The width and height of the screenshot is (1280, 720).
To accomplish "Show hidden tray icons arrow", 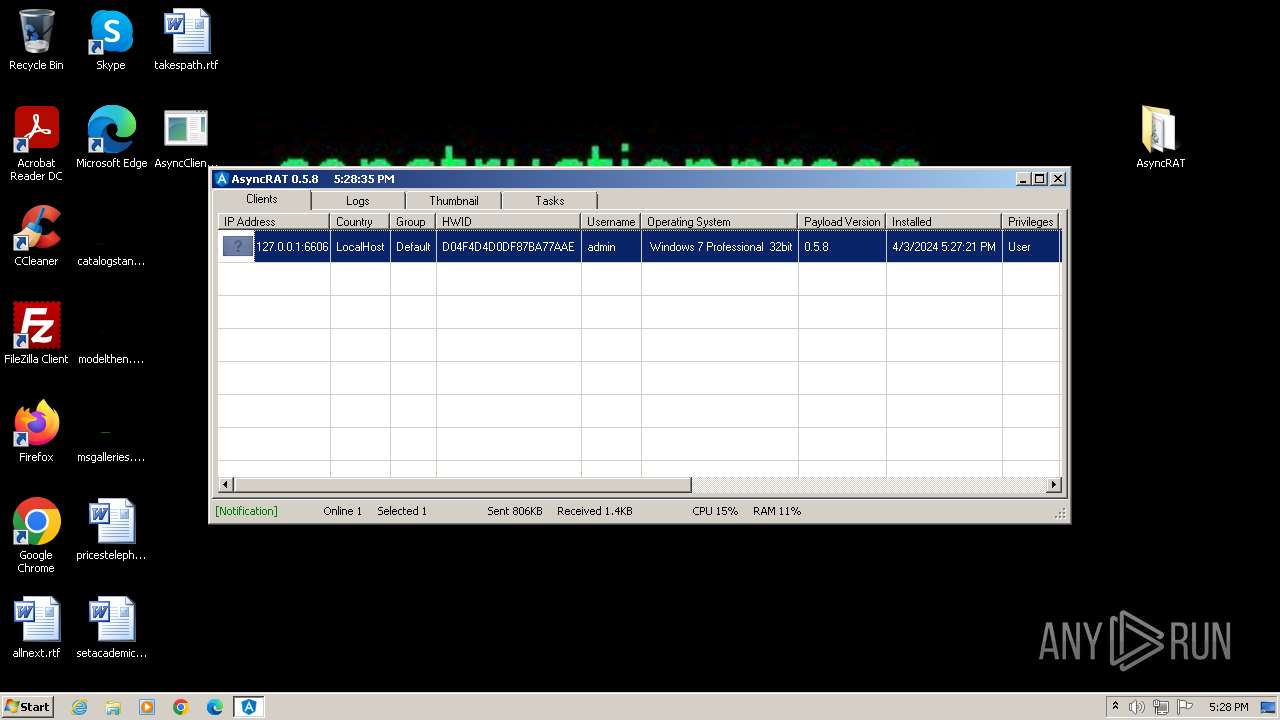I will pyautogui.click(x=1115, y=707).
